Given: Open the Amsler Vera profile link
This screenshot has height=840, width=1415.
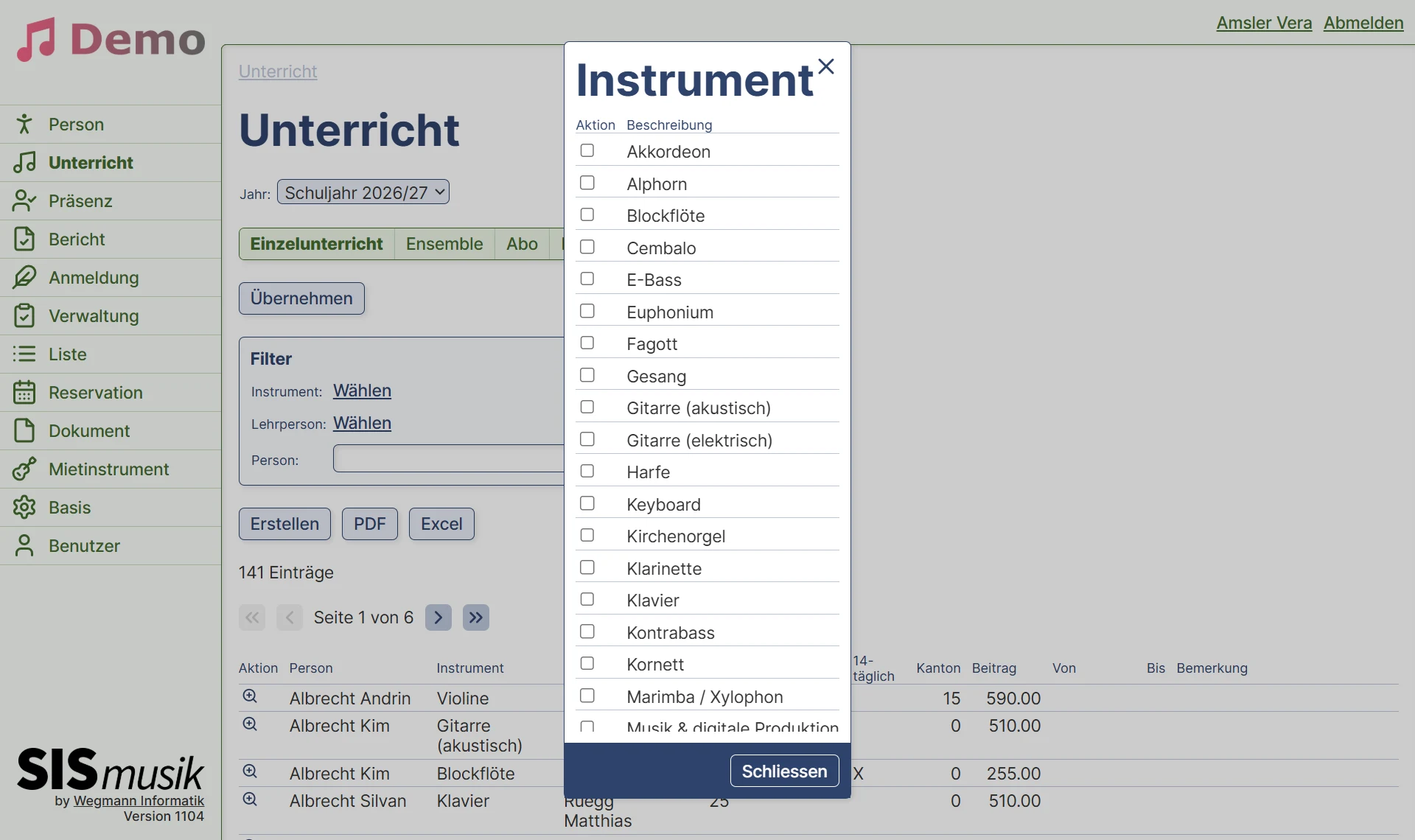Looking at the screenshot, I should coord(1264,23).
